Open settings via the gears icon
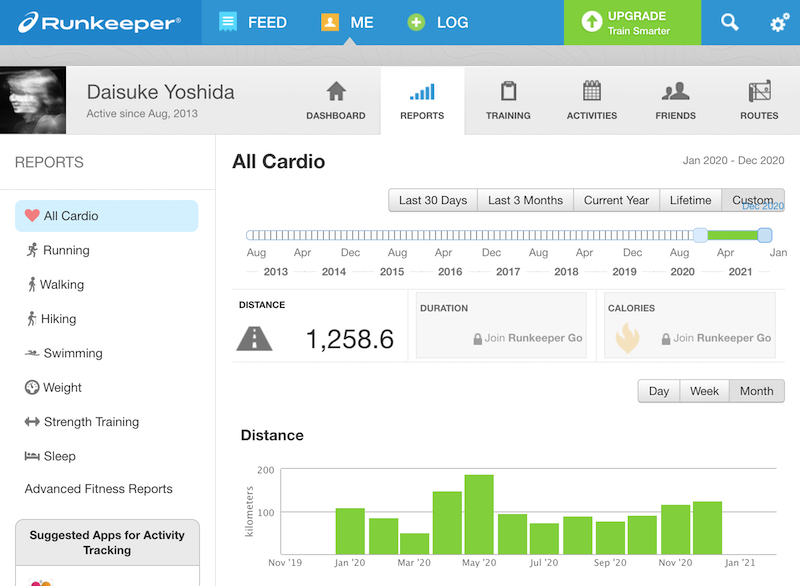This screenshot has height=586, width=800. click(779, 22)
